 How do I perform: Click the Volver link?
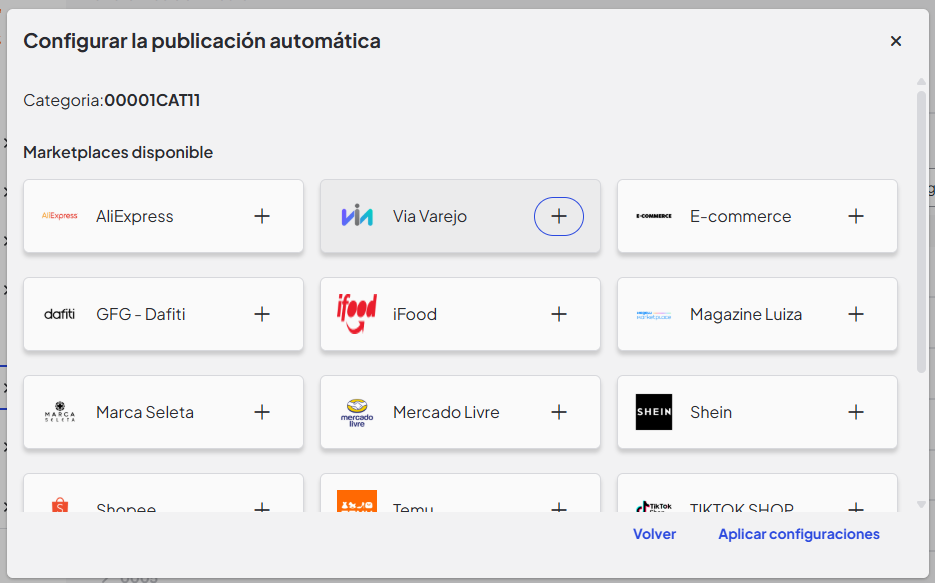click(654, 534)
